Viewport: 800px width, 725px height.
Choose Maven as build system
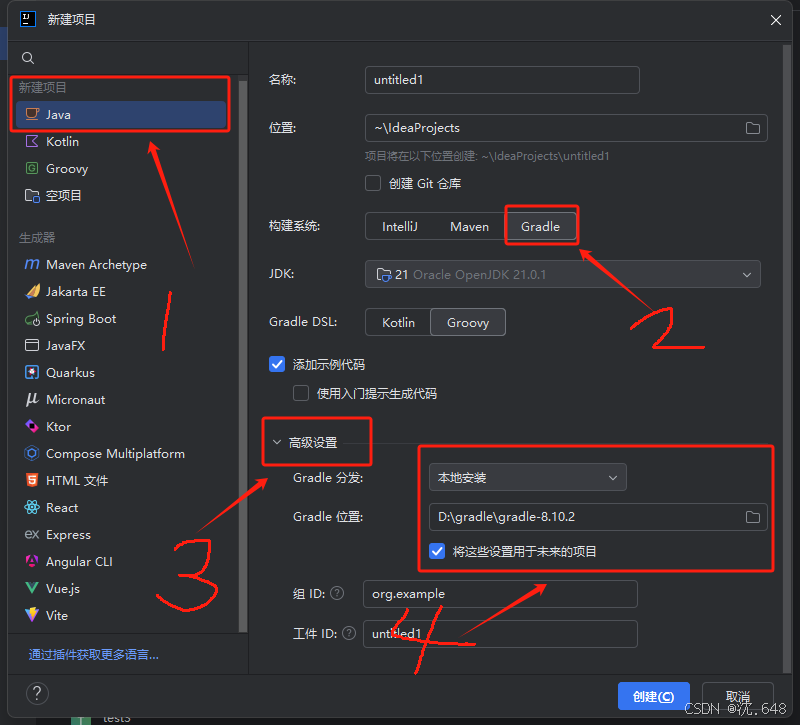[469, 227]
